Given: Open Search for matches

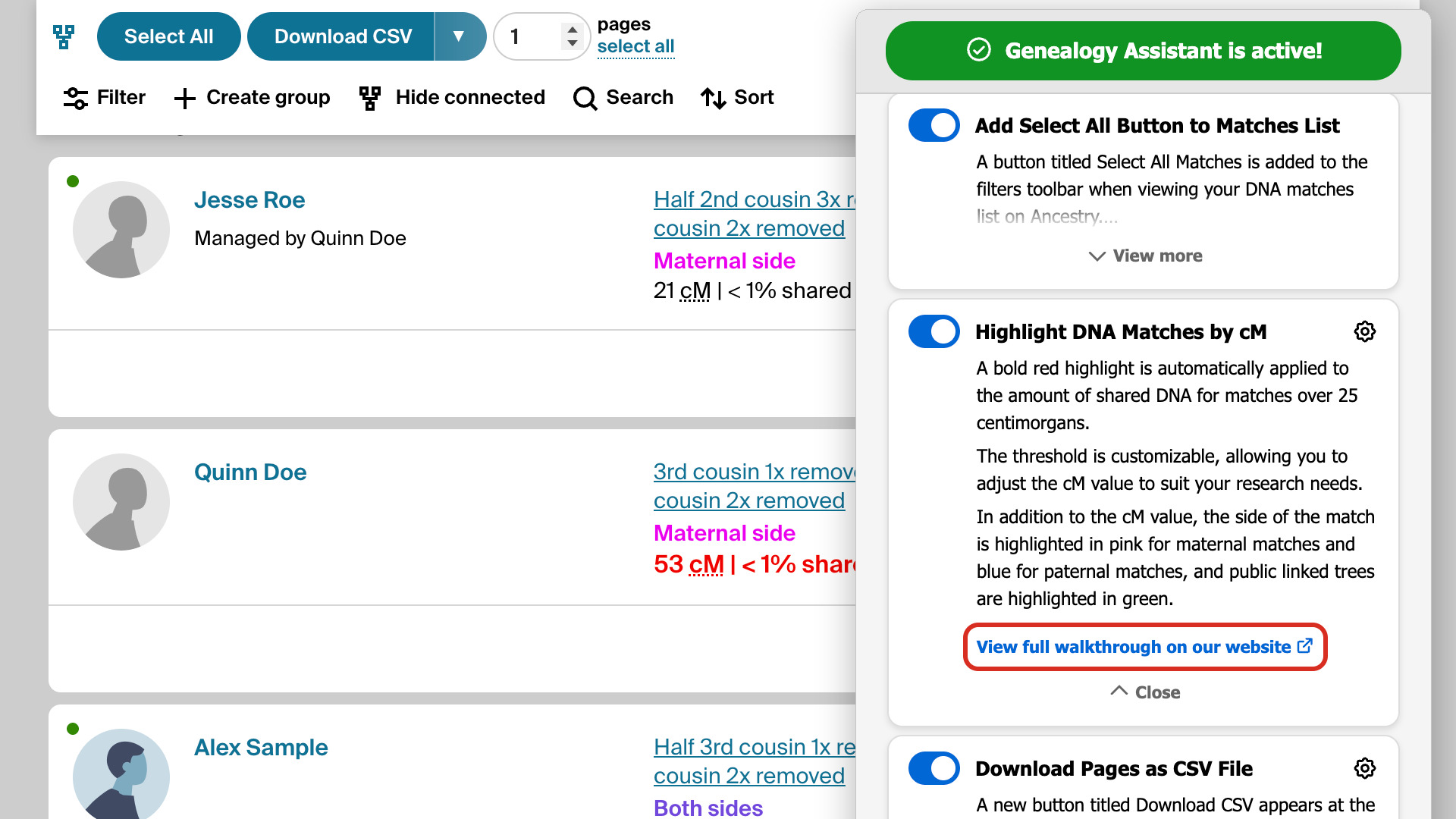Looking at the screenshot, I should click(x=623, y=98).
